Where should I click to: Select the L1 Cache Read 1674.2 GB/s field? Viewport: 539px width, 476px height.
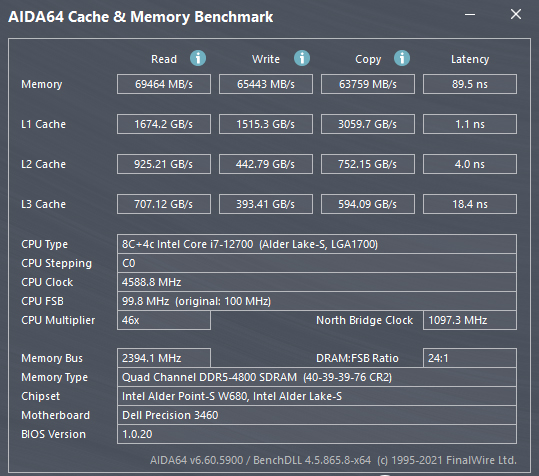164,124
